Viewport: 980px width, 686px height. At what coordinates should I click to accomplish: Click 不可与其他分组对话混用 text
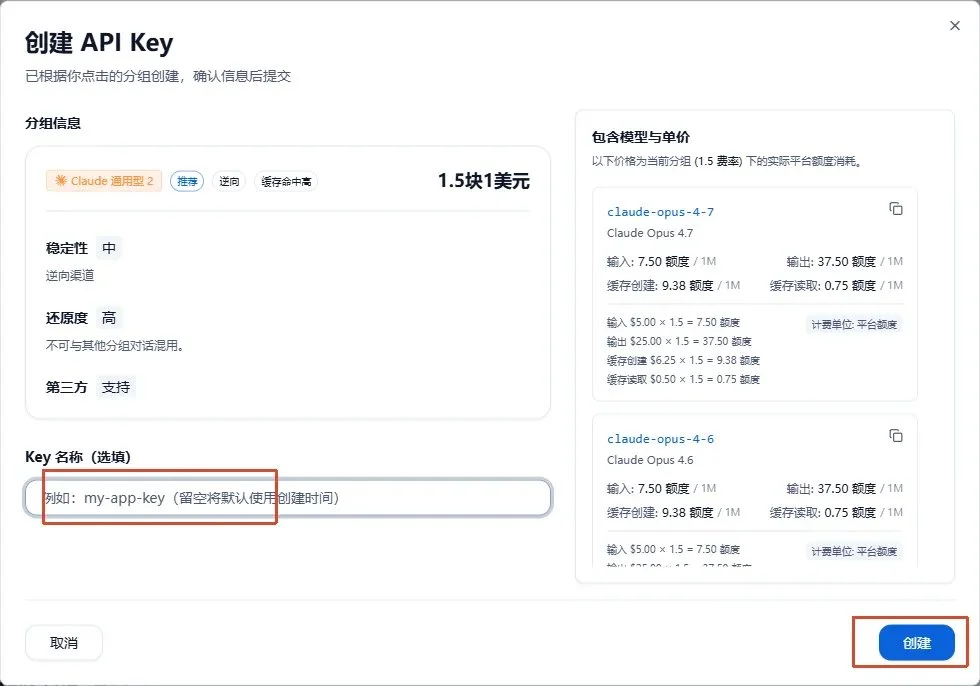[115, 345]
